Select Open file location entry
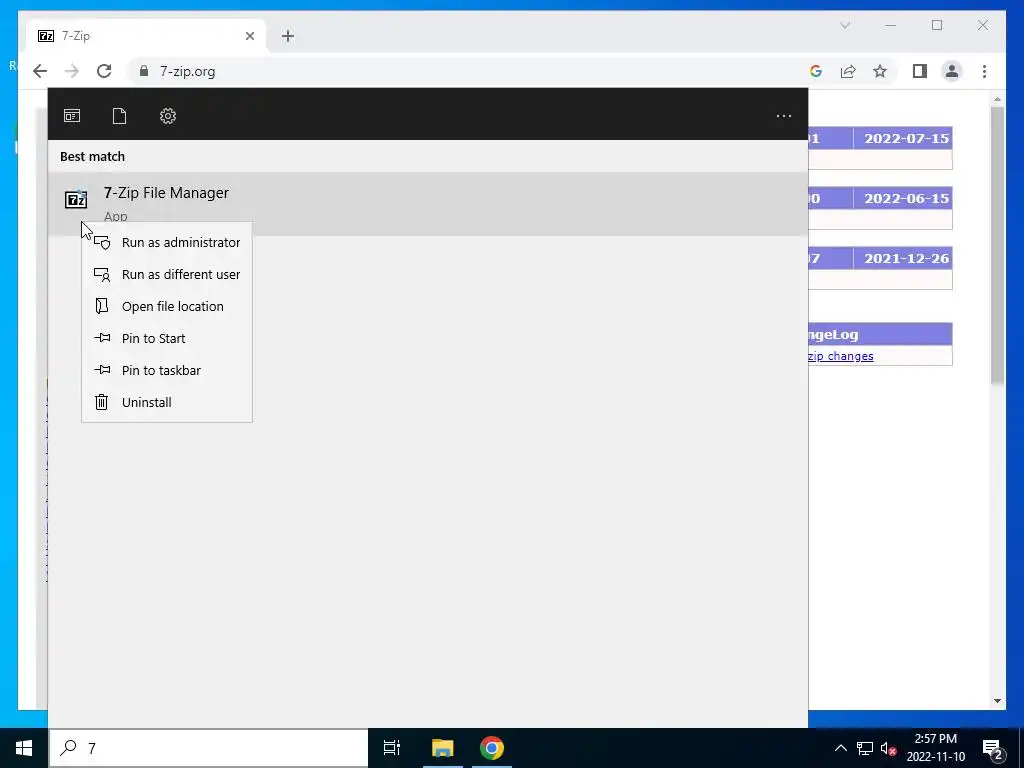The height and width of the screenshot is (768, 1024). (x=167, y=306)
